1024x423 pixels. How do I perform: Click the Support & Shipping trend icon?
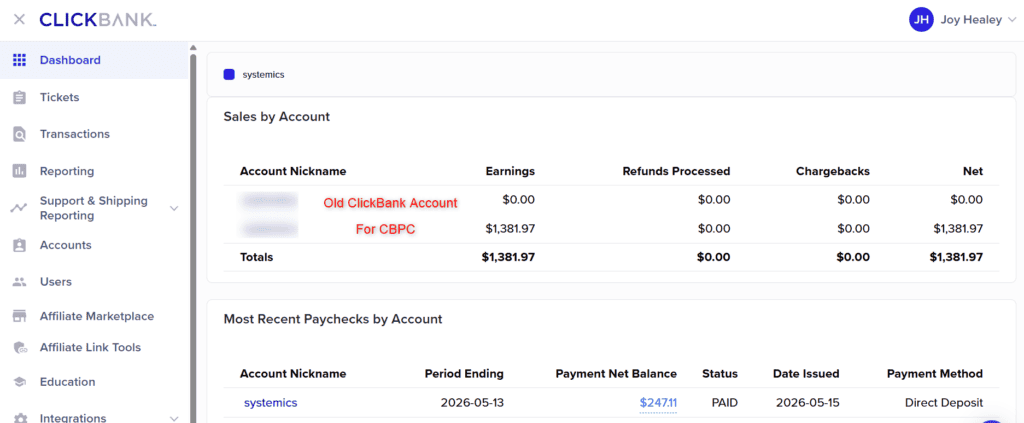click(20, 208)
